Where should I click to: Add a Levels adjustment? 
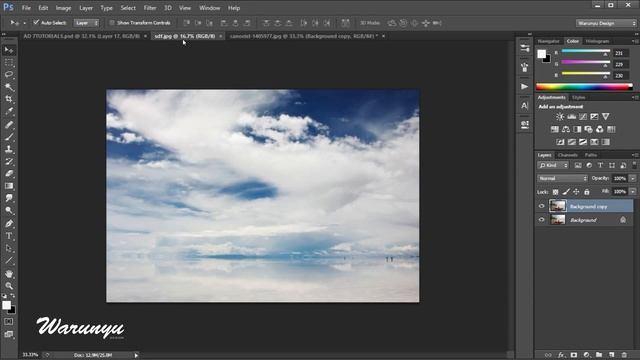tap(571, 117)
